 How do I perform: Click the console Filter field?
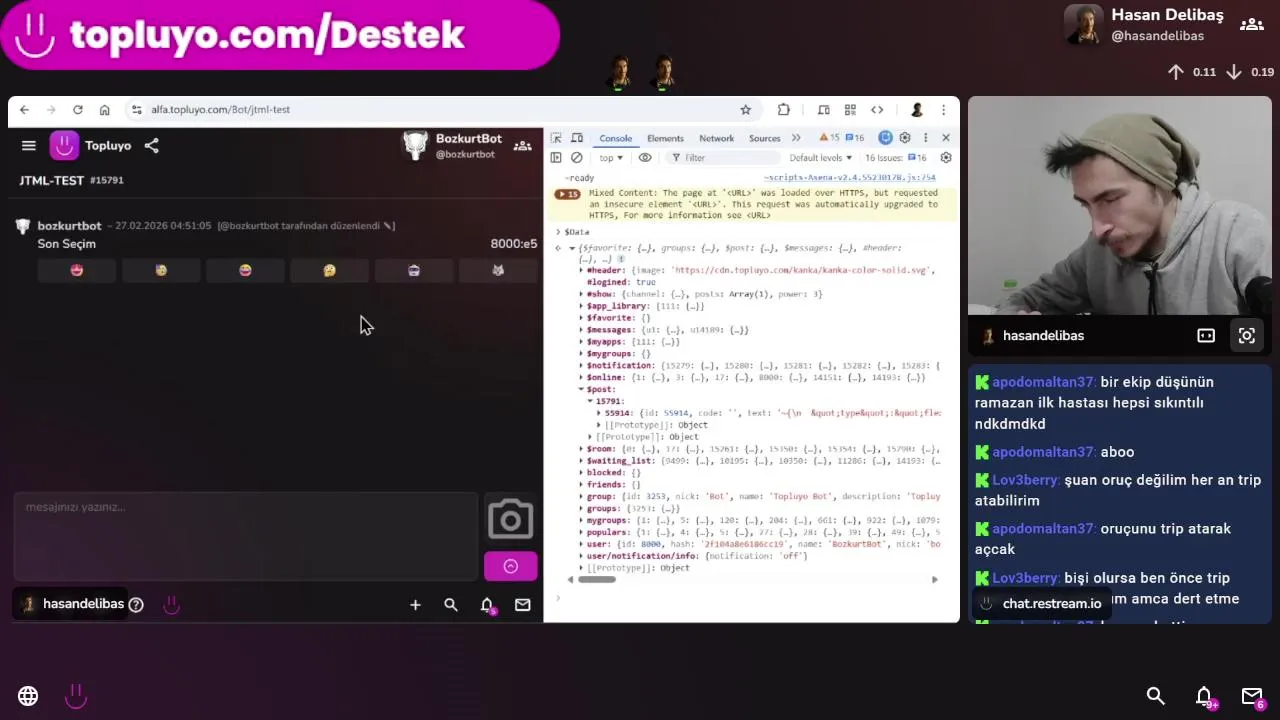point(724,158)
